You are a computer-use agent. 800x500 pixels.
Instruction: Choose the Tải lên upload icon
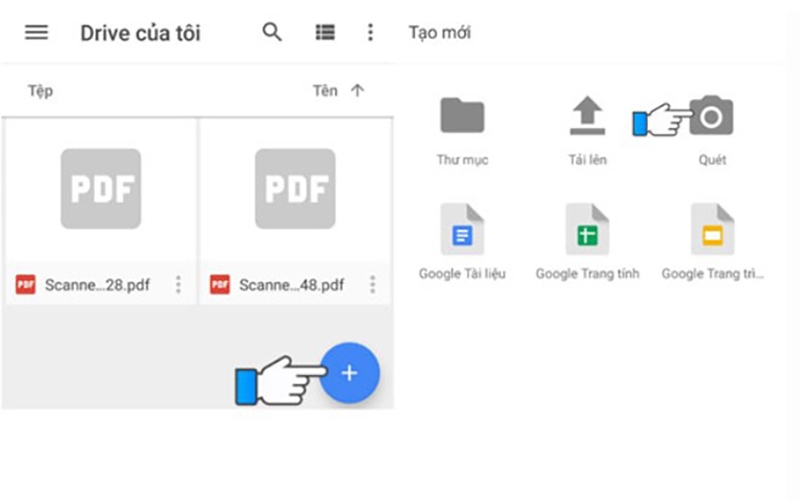[587, 115]
